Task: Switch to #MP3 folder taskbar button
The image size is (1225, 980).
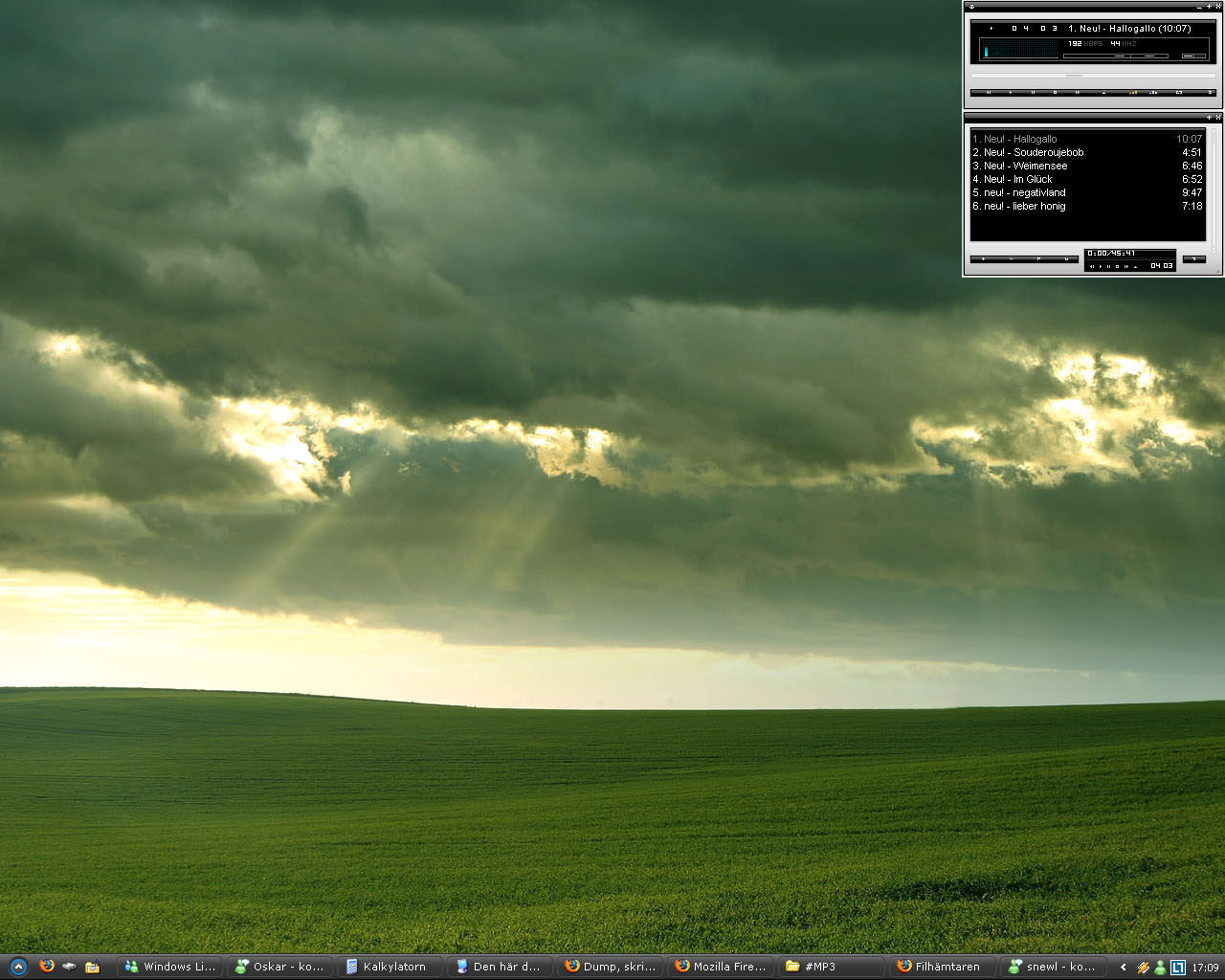Action: tap(830, 967)
